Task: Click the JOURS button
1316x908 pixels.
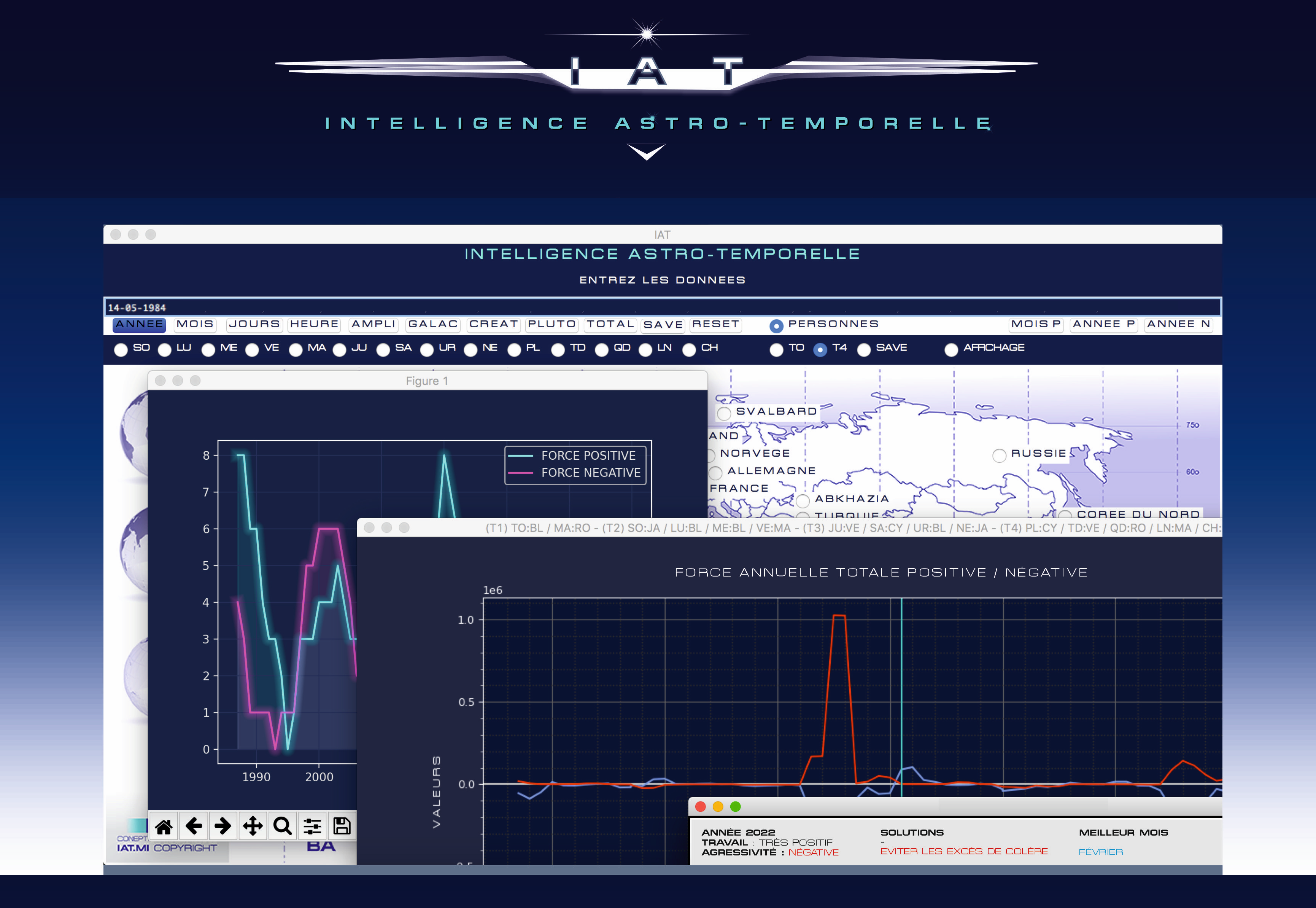Action: (x=255, y=324)
